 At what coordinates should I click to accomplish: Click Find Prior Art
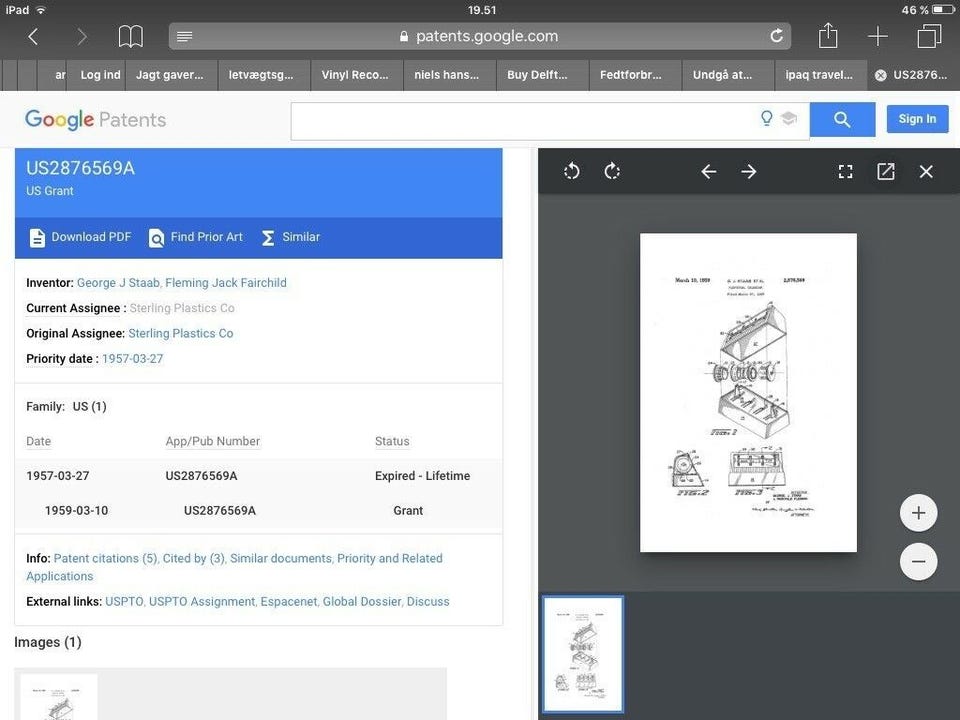click(196, 238)
